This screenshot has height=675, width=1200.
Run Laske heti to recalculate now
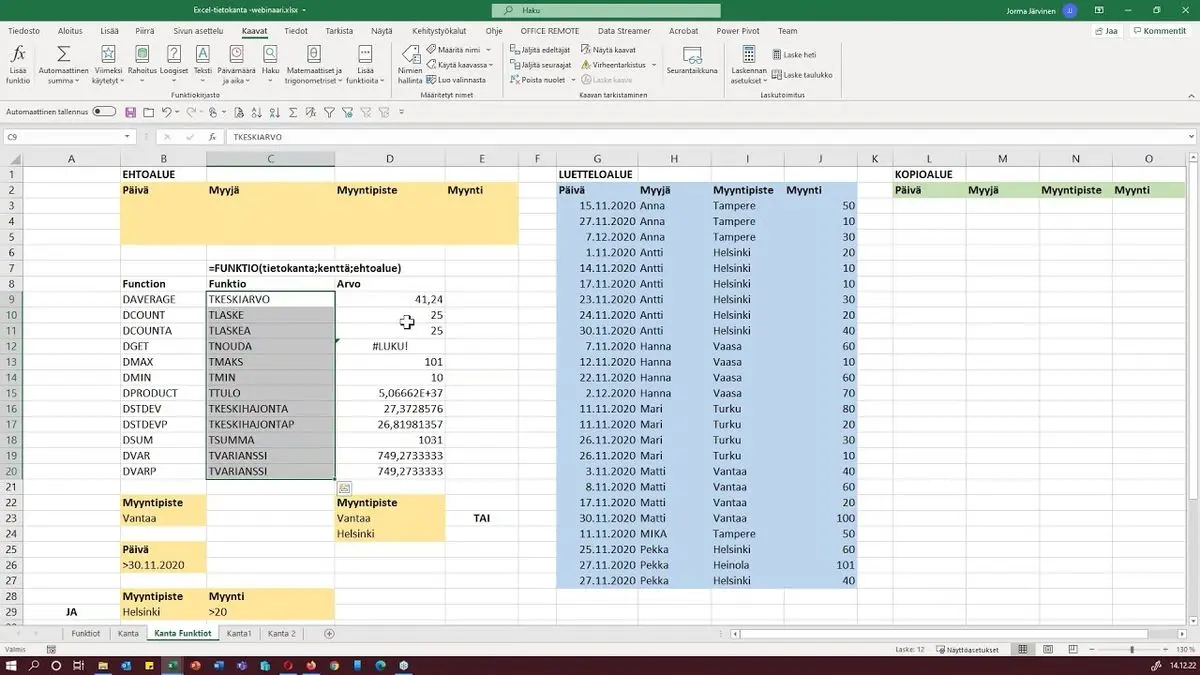tap(793, 55)
